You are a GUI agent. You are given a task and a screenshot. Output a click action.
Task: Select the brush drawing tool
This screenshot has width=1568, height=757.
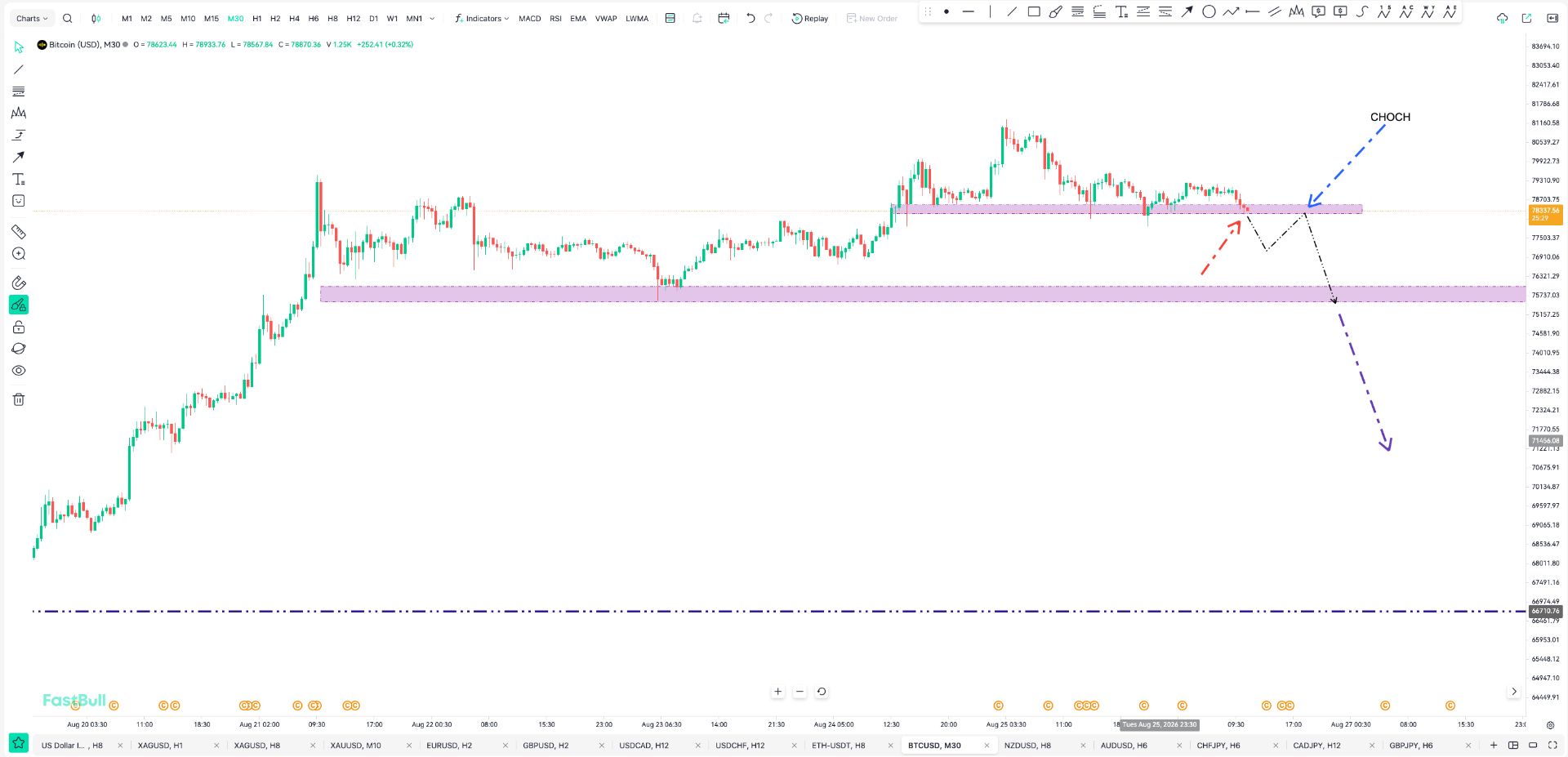click(1056, 11)
